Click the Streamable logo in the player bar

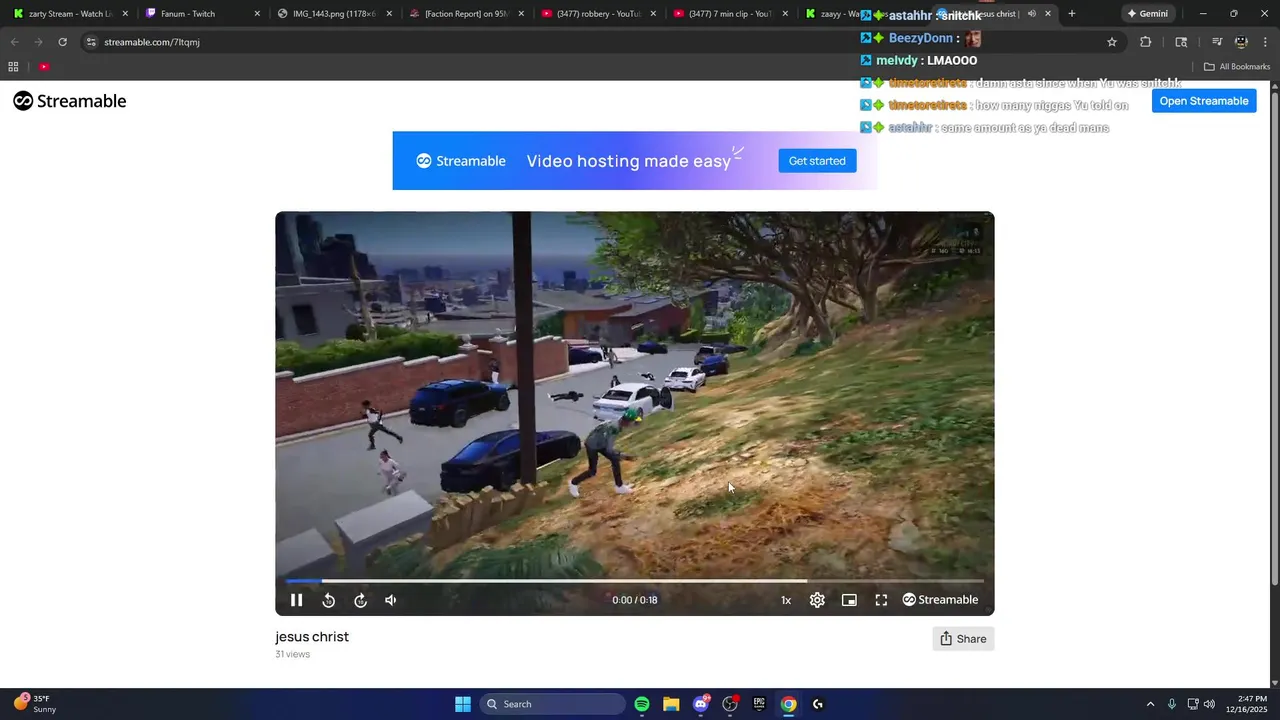[940, 600]
